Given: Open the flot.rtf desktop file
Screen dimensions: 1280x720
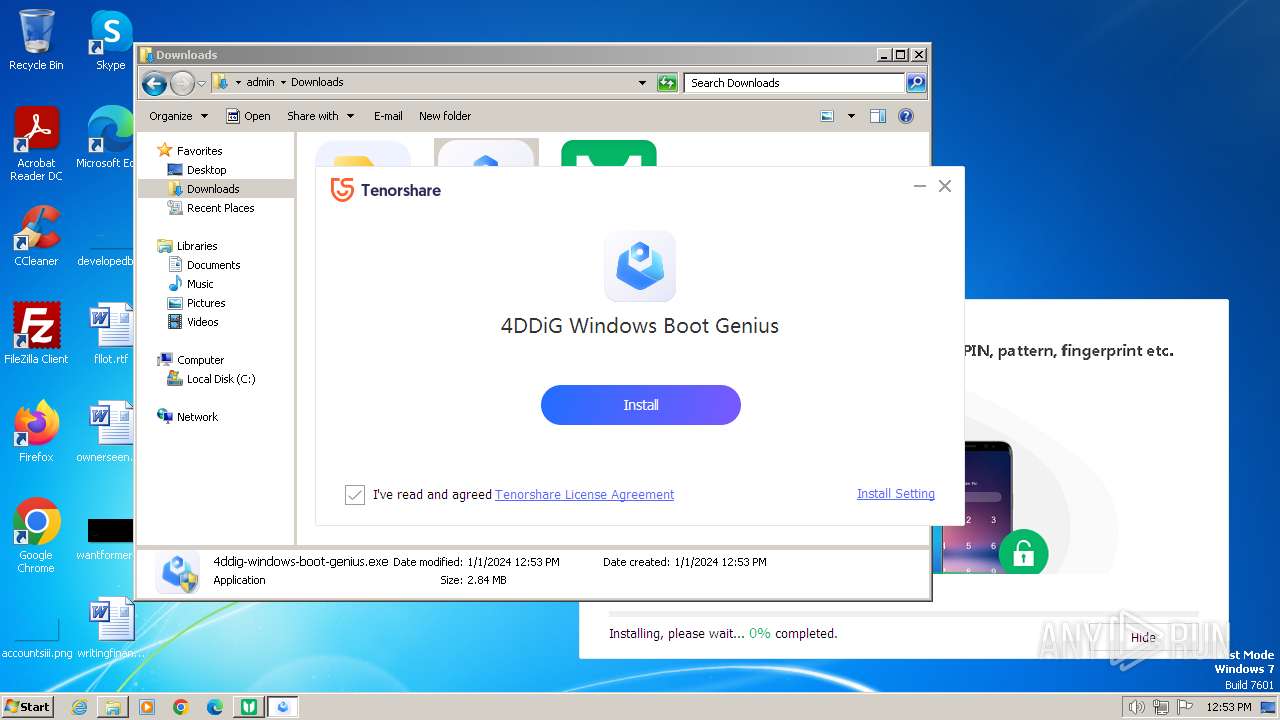Looking at the screenshot, I should [110, 333].
